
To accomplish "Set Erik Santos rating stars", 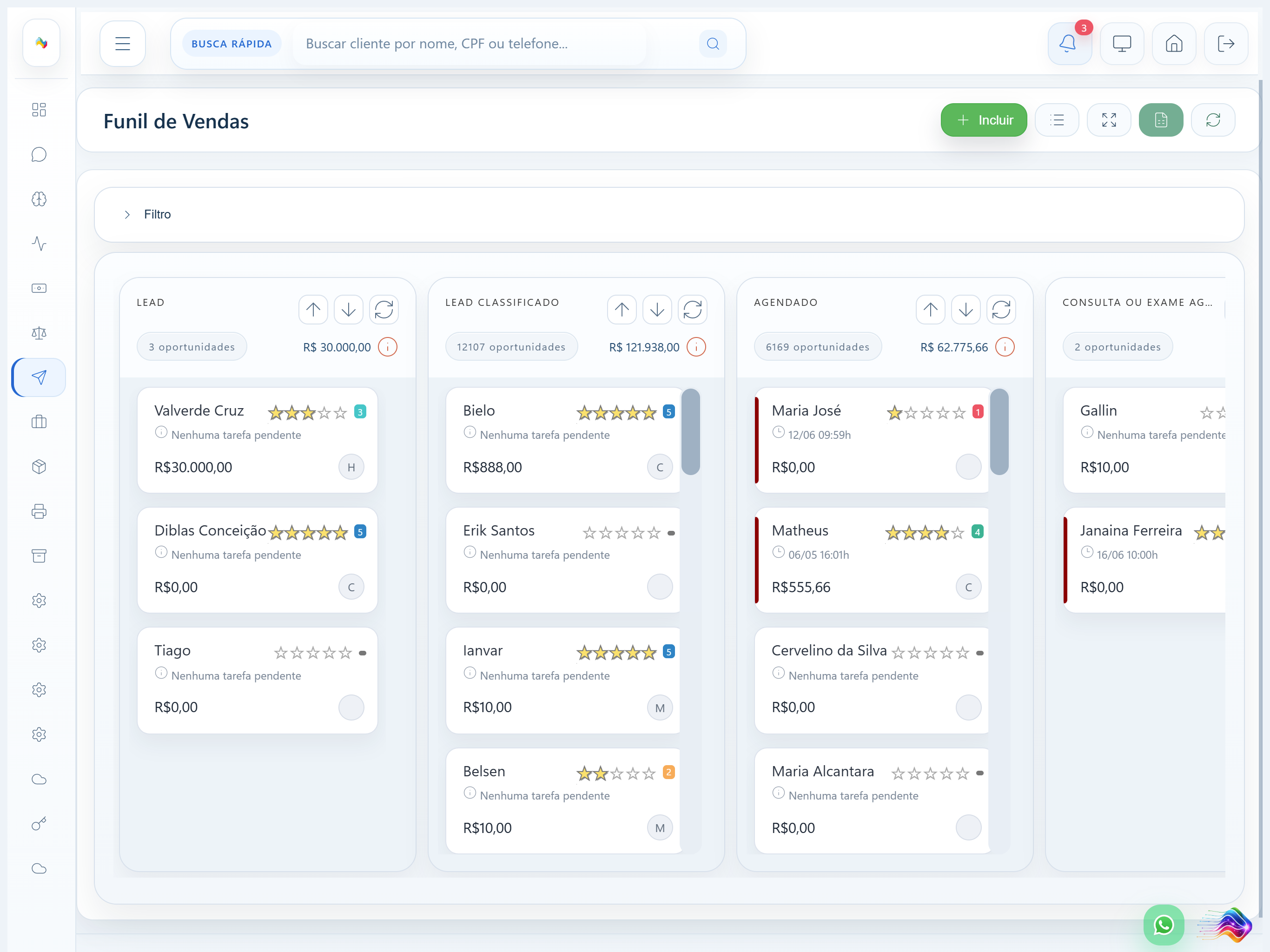I will (x=621, y=533).
